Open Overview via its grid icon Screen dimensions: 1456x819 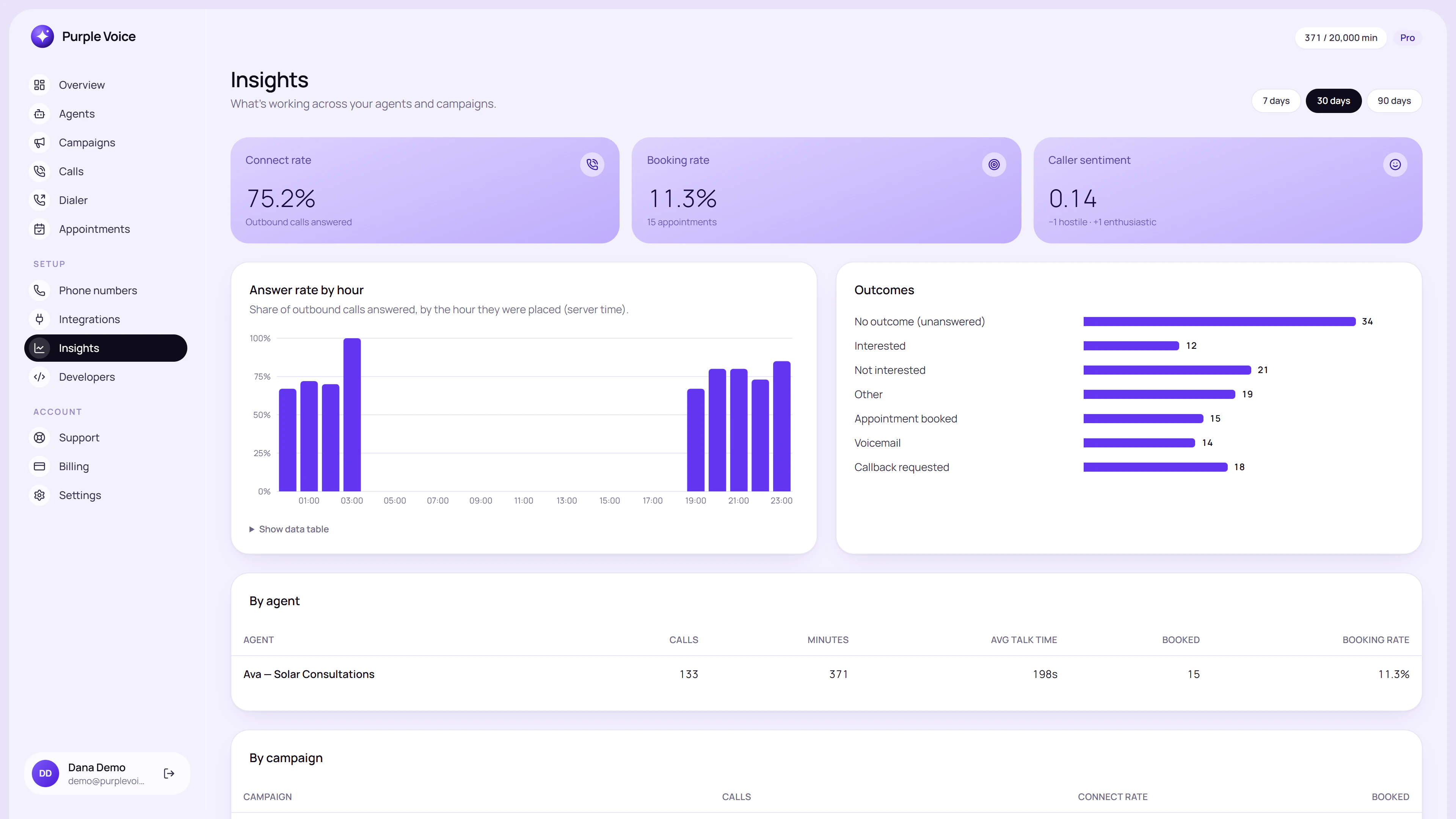click(x=39, y=85)
